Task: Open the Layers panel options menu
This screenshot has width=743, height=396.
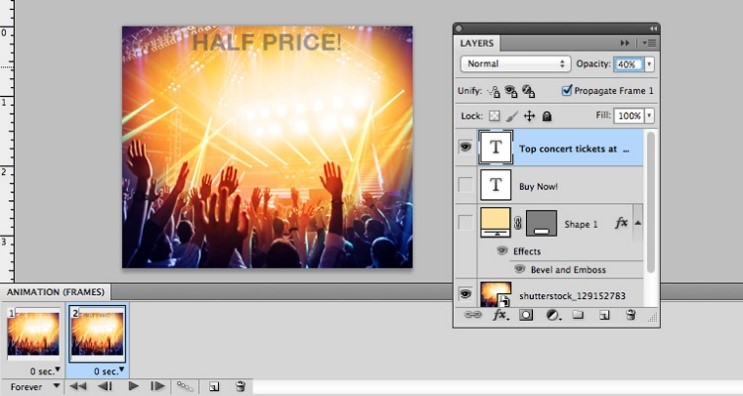Action: point(649,43)
